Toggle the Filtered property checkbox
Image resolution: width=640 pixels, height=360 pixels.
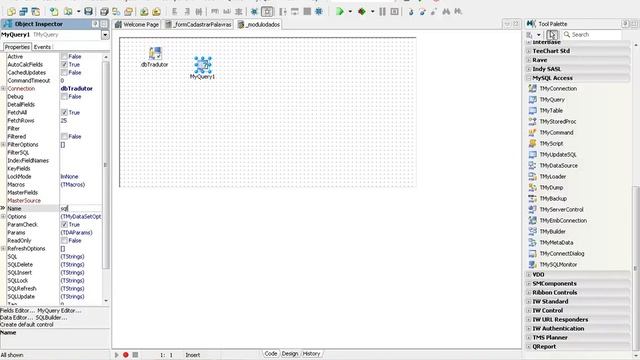tap(64, 136)
